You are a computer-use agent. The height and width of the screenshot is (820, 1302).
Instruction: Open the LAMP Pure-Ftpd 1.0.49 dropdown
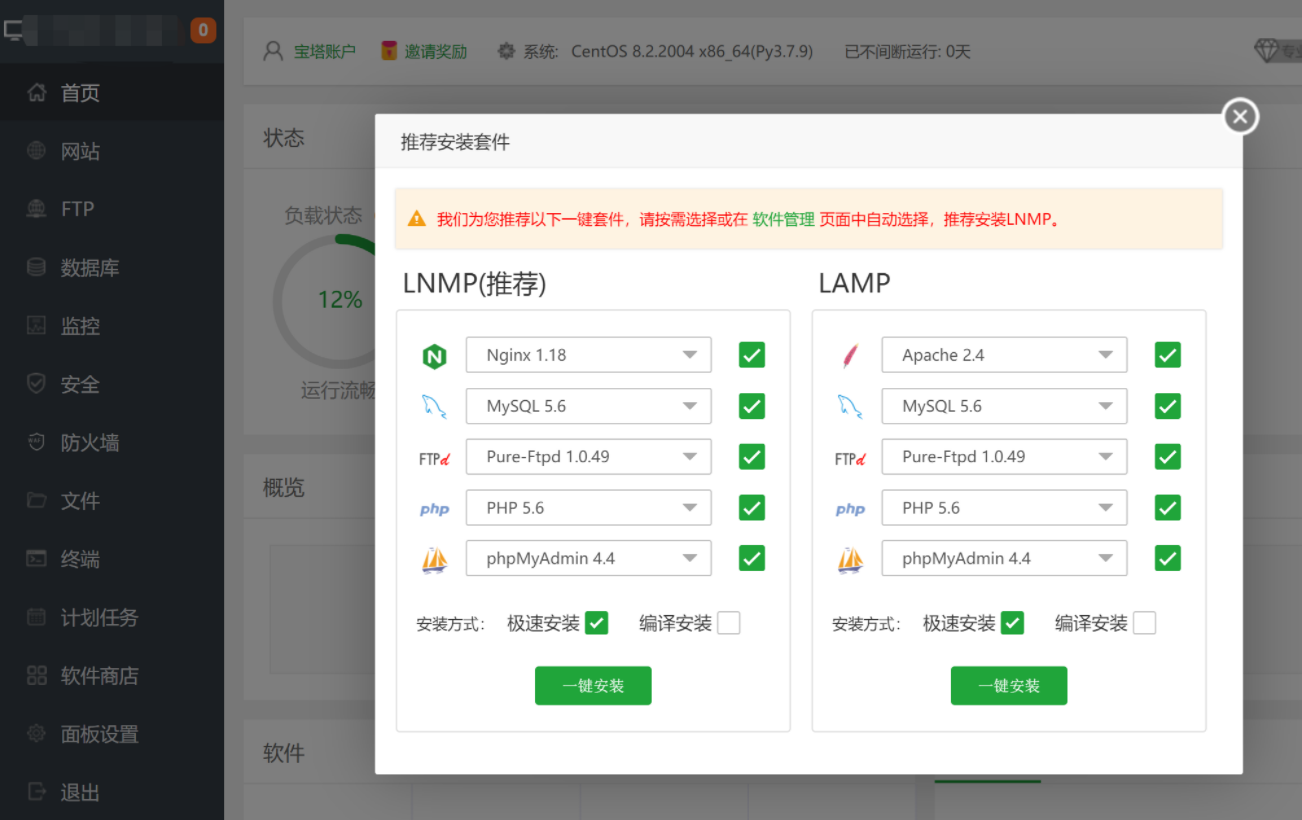[x=1004, y=457]
